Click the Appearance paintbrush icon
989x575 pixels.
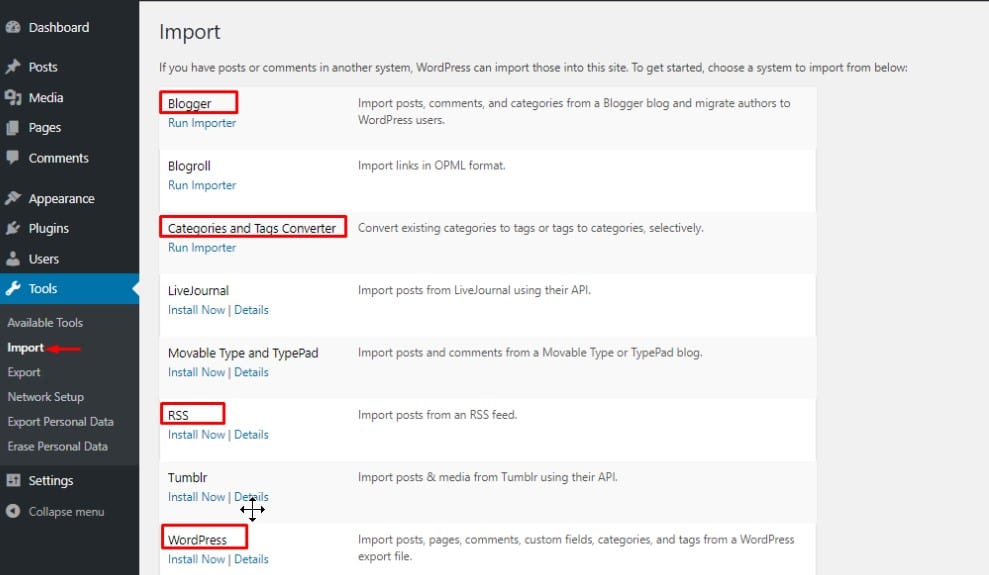[13, 199]
